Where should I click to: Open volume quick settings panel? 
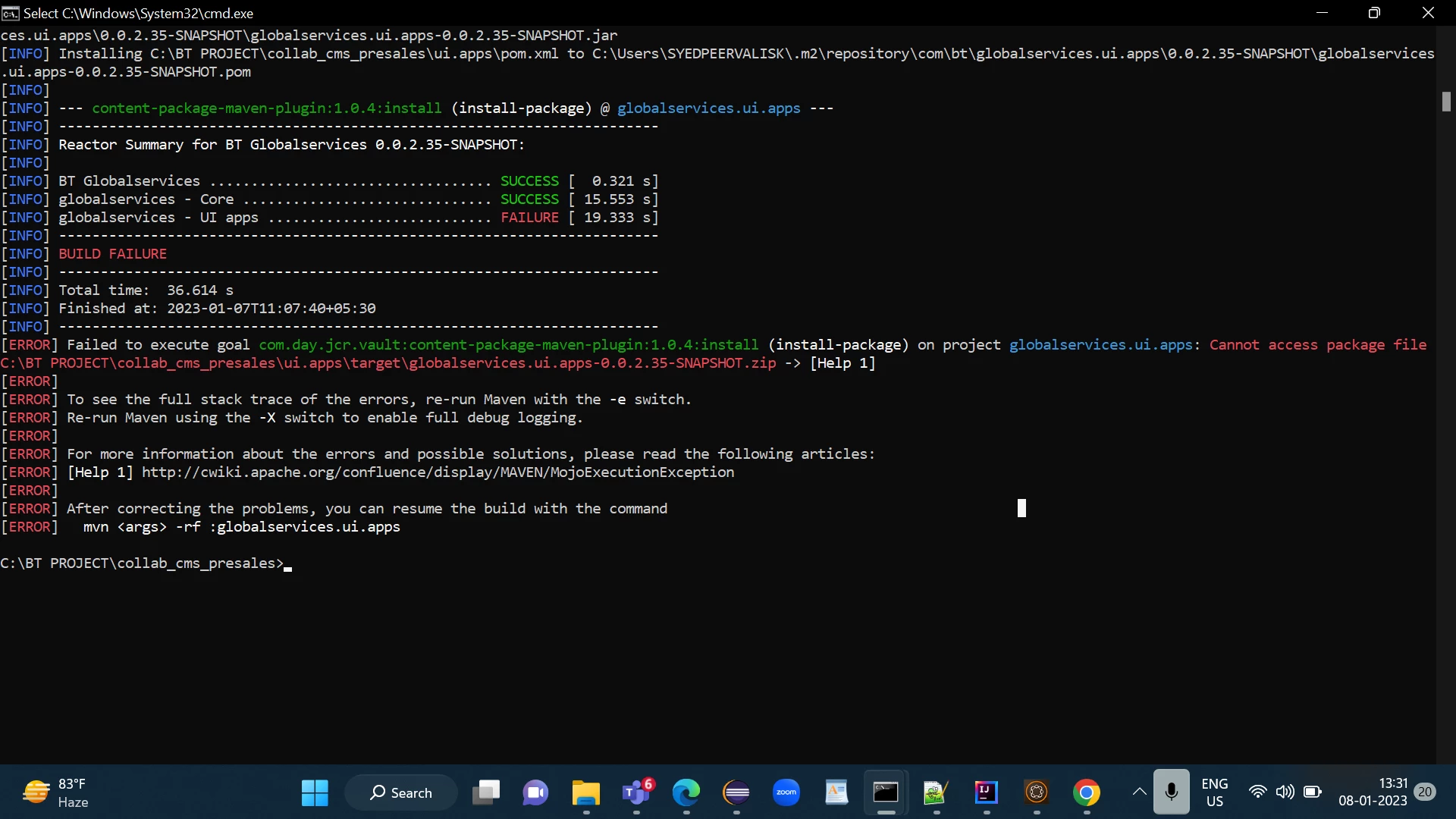[x=1285, y=792]
